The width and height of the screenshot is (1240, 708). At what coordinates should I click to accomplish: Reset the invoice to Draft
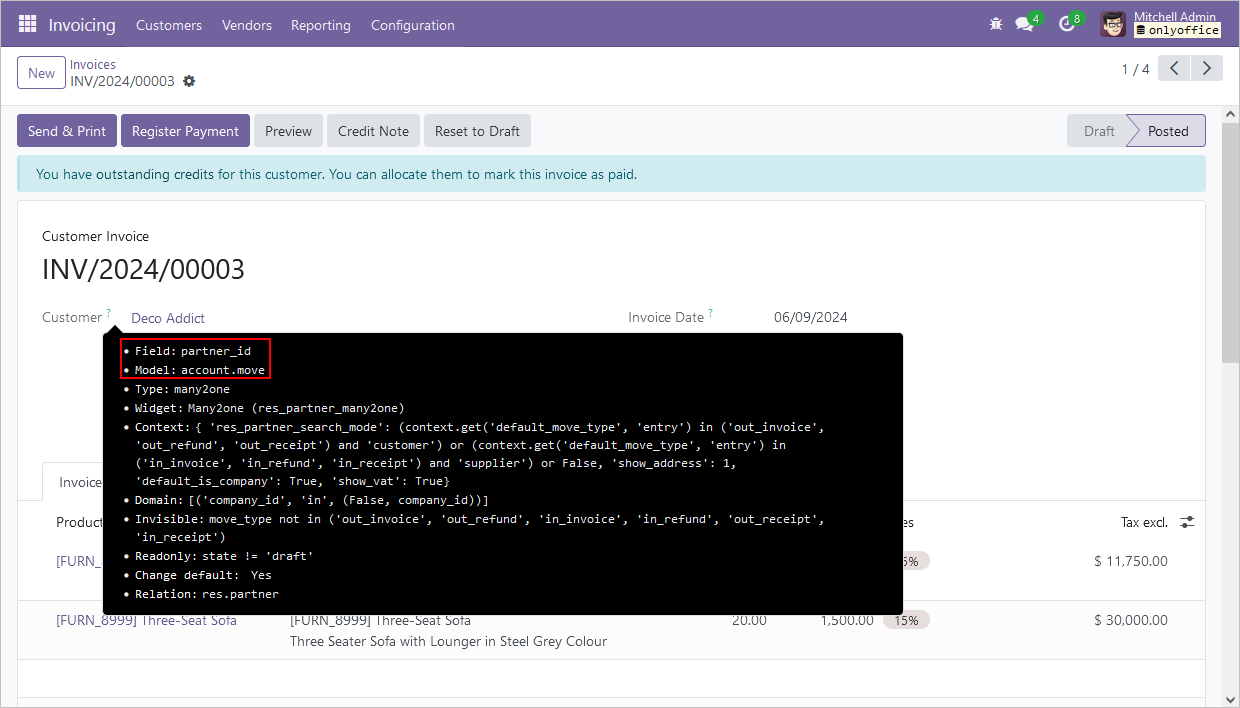pyautogui.click(x=477, y=130)
